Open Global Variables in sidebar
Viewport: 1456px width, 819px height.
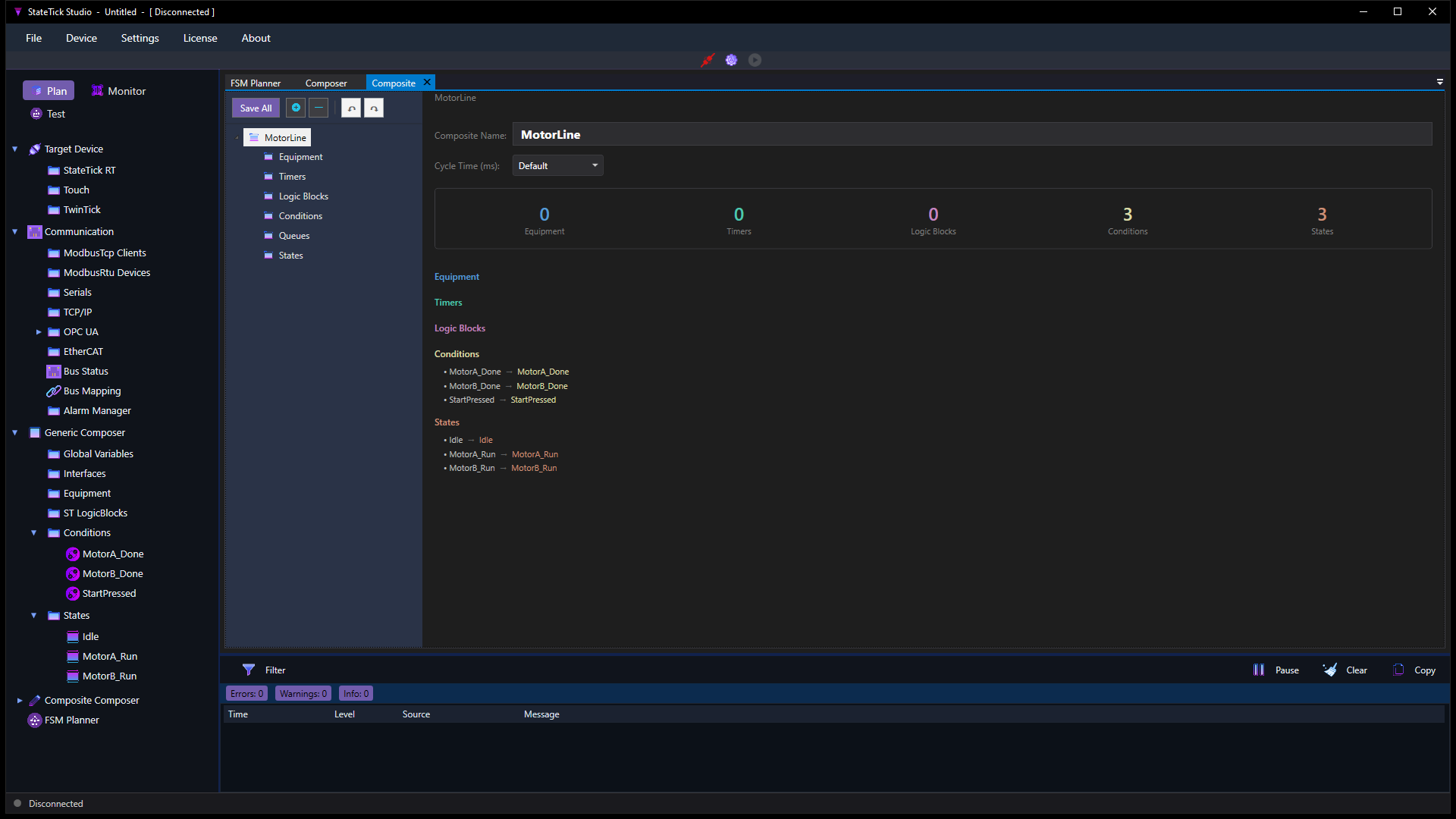pos(99,454)
